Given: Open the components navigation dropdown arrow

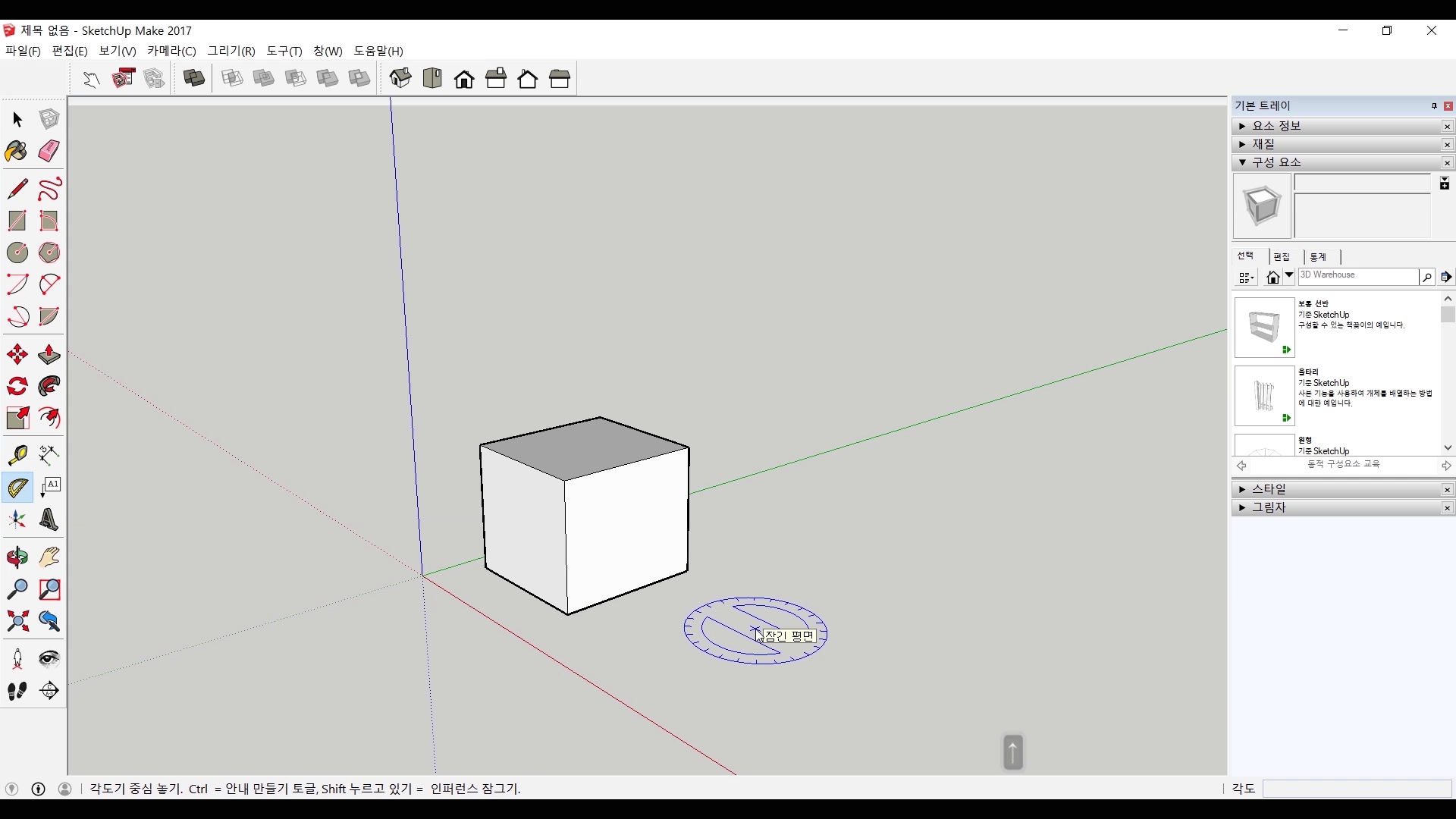Looking at the screenshot, I should click(1289, 276).
